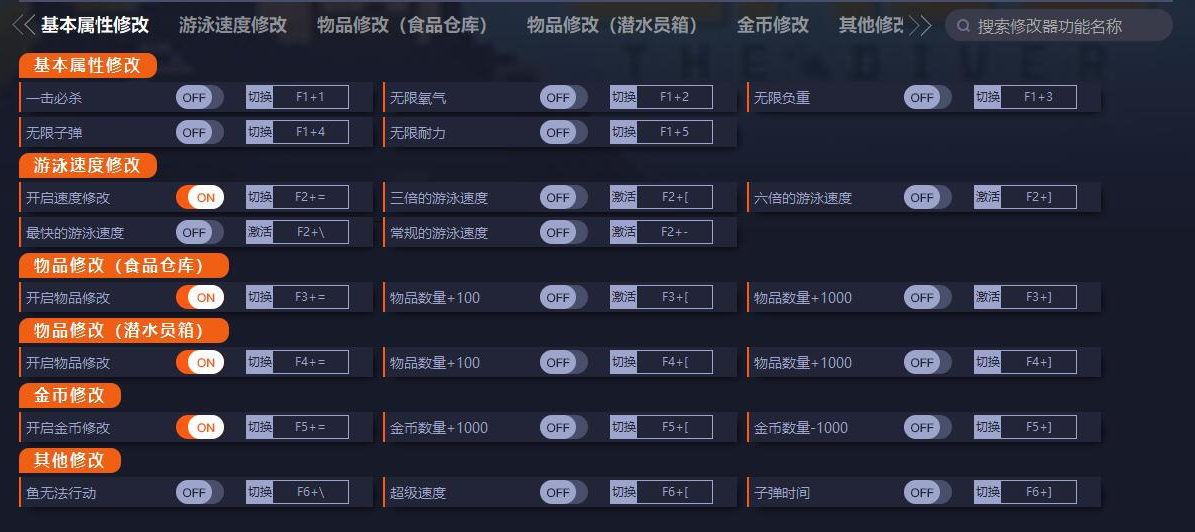Click 激活 button for 六倍的游泳速度
Screen dimensions: 1195x532
[987, 197]
